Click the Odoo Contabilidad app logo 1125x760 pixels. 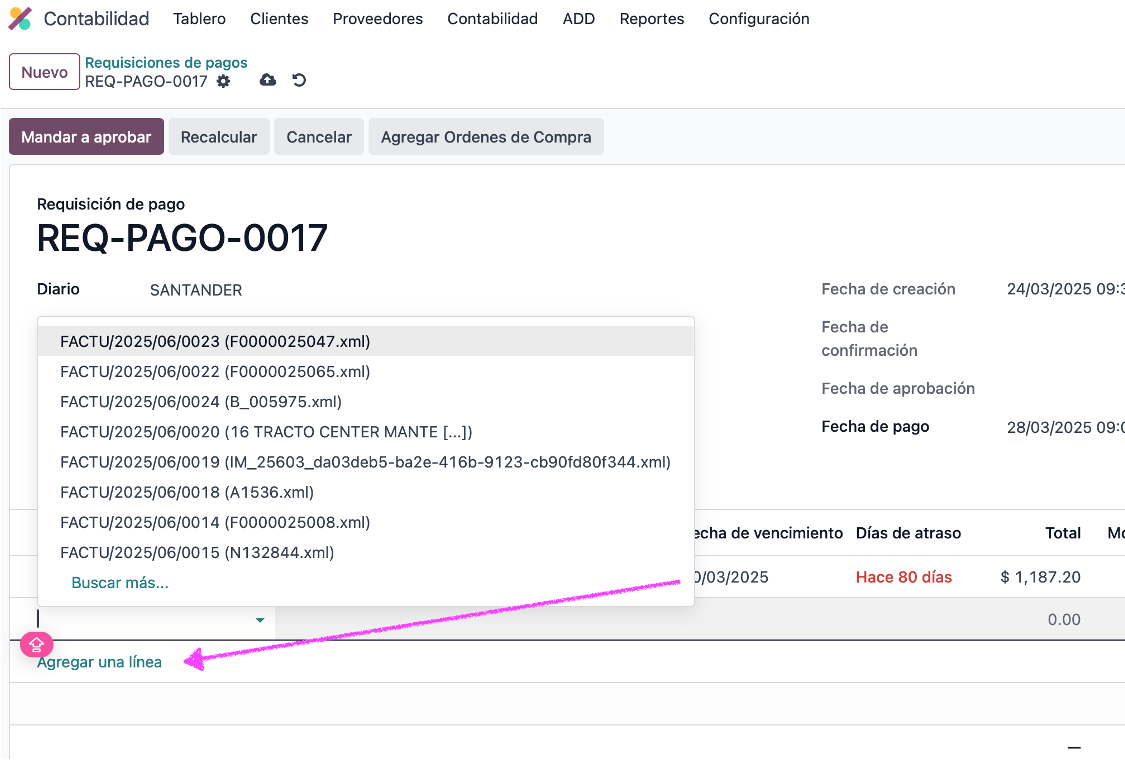click(19, 19)
